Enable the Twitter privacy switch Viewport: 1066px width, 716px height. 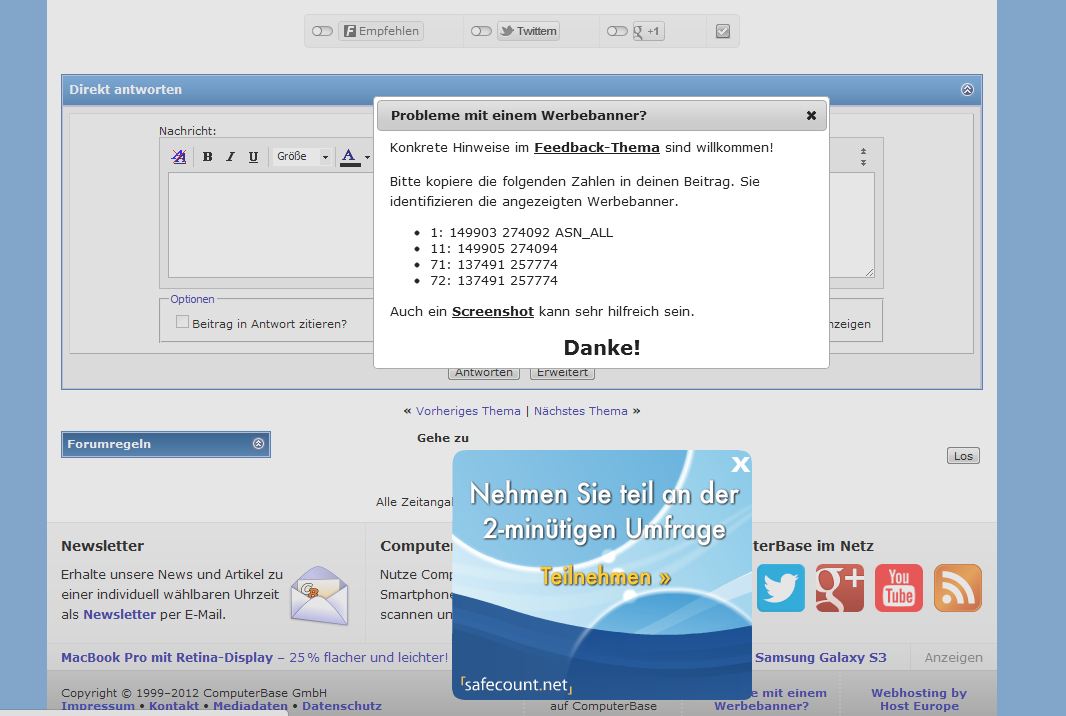481,31
